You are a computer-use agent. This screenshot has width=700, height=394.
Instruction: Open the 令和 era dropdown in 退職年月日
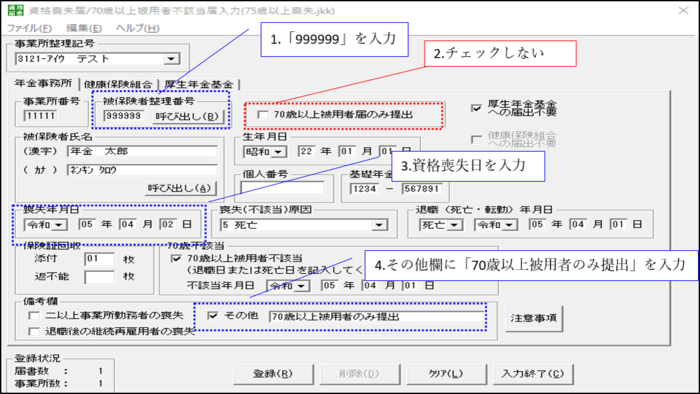[496, 225]
